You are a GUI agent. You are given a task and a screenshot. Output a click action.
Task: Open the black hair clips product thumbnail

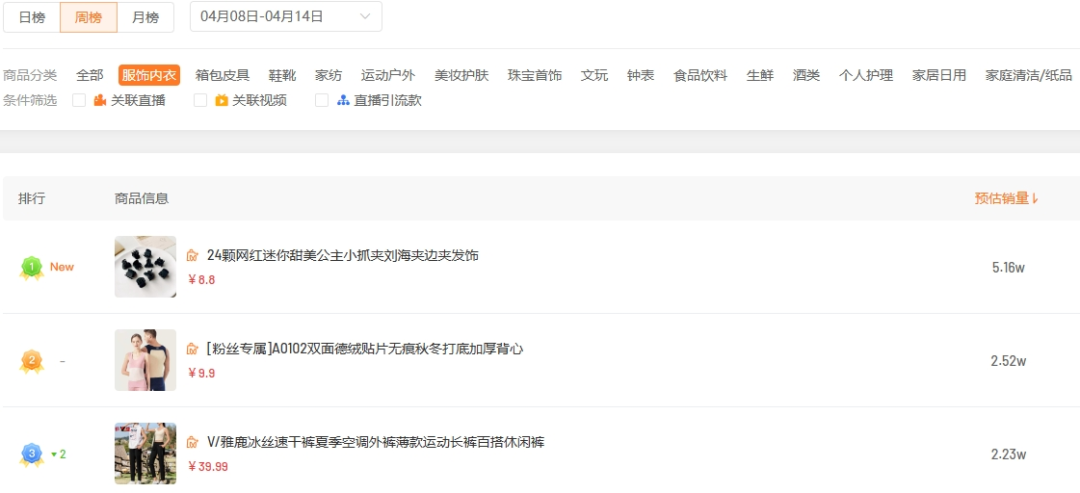(x=145, y=267)
